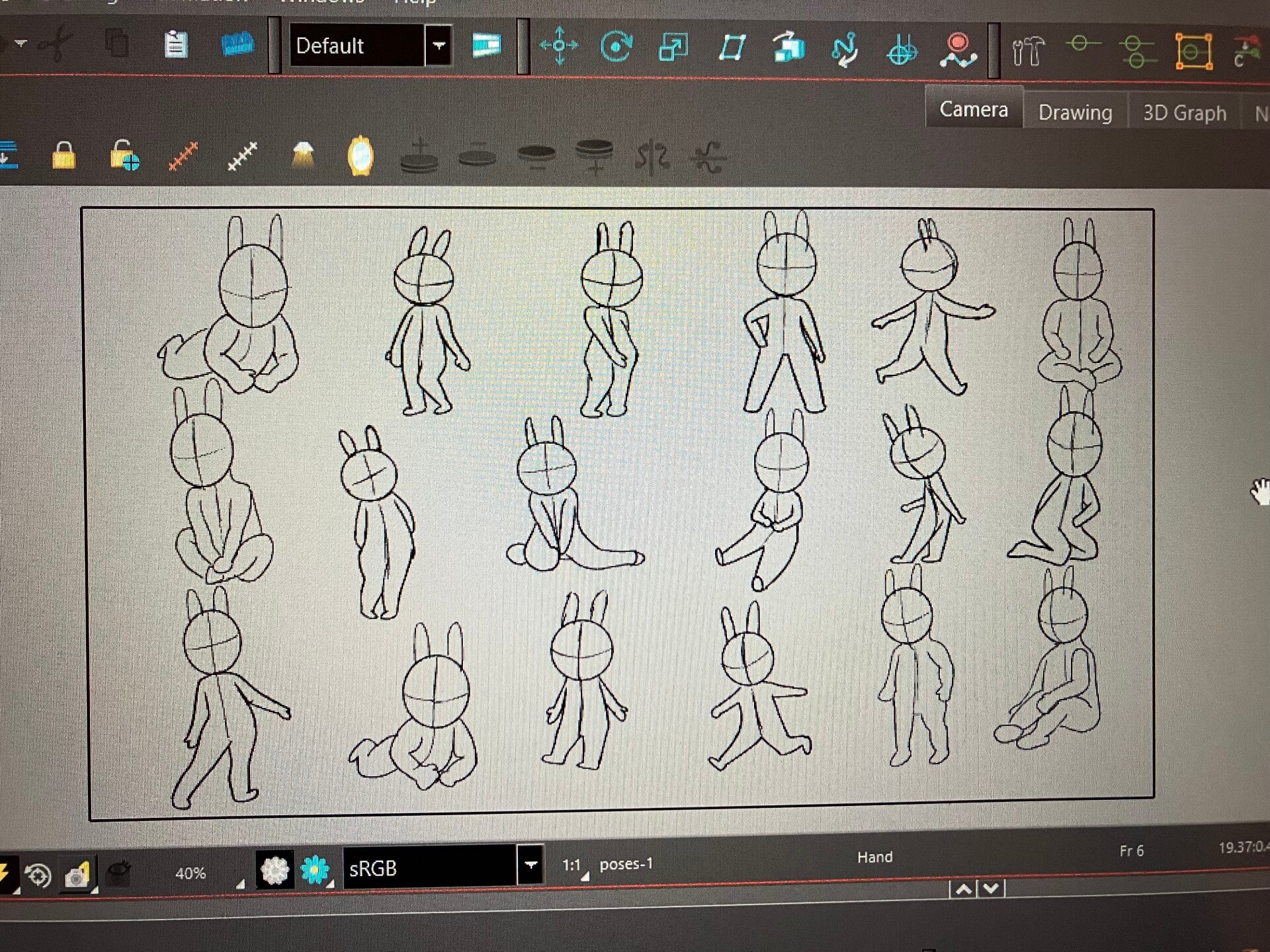Image resolution: width=1270 pixels, height=952 pixels.
Task: Select the Rotate tool
Action: coord(616,47)
